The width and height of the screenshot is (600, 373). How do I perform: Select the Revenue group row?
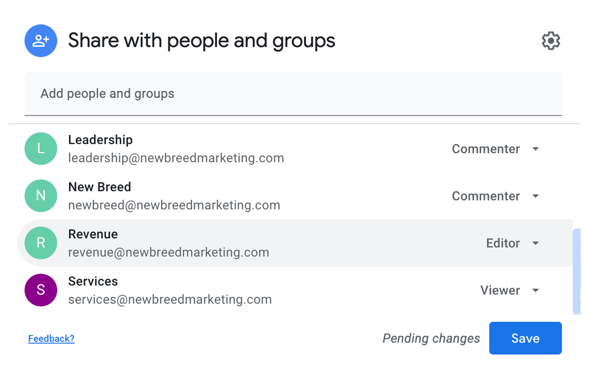pyautogui.click(x=295, y=243)
